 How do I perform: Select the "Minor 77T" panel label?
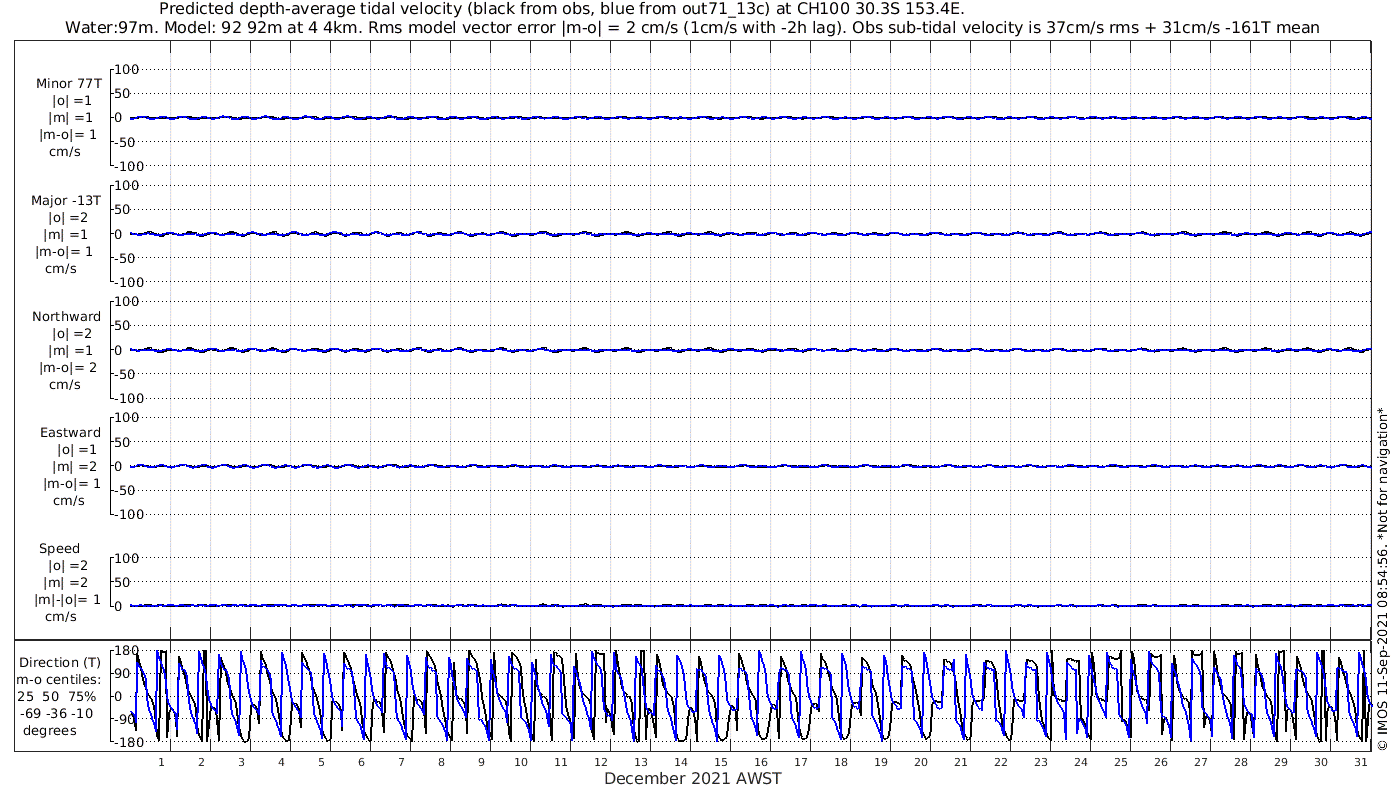point(68,84)
